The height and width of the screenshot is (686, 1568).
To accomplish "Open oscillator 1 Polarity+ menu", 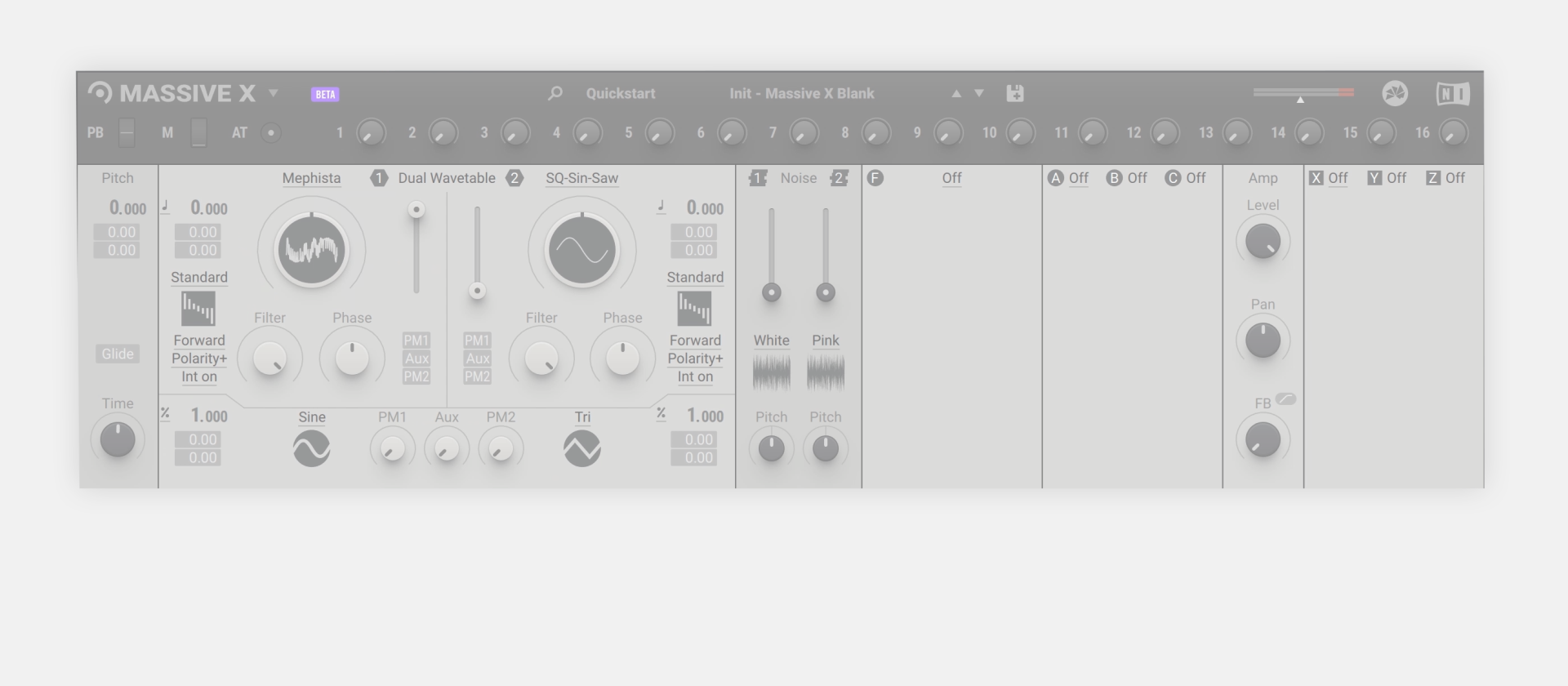I will [199, 359].
